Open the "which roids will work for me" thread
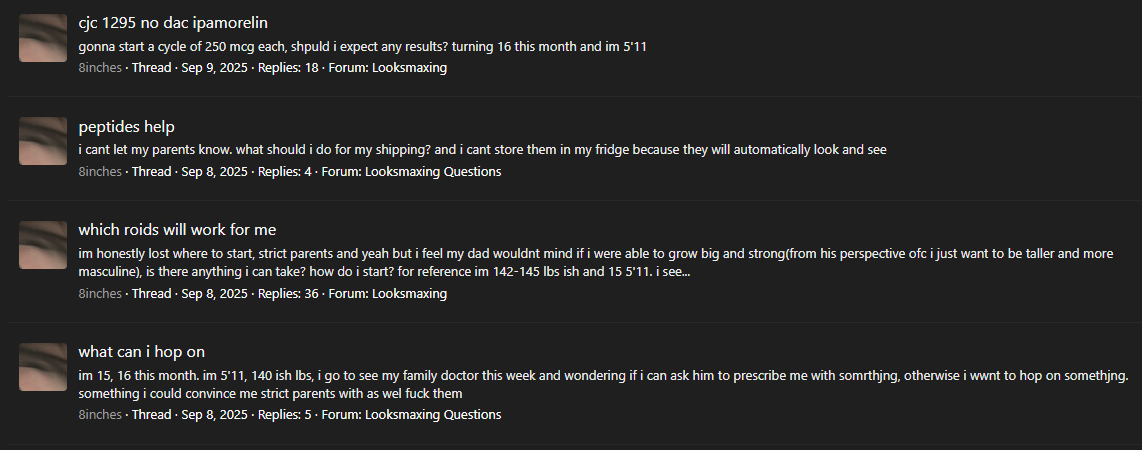The height and width of the screenshot is (450, 1142). [177, 230]
